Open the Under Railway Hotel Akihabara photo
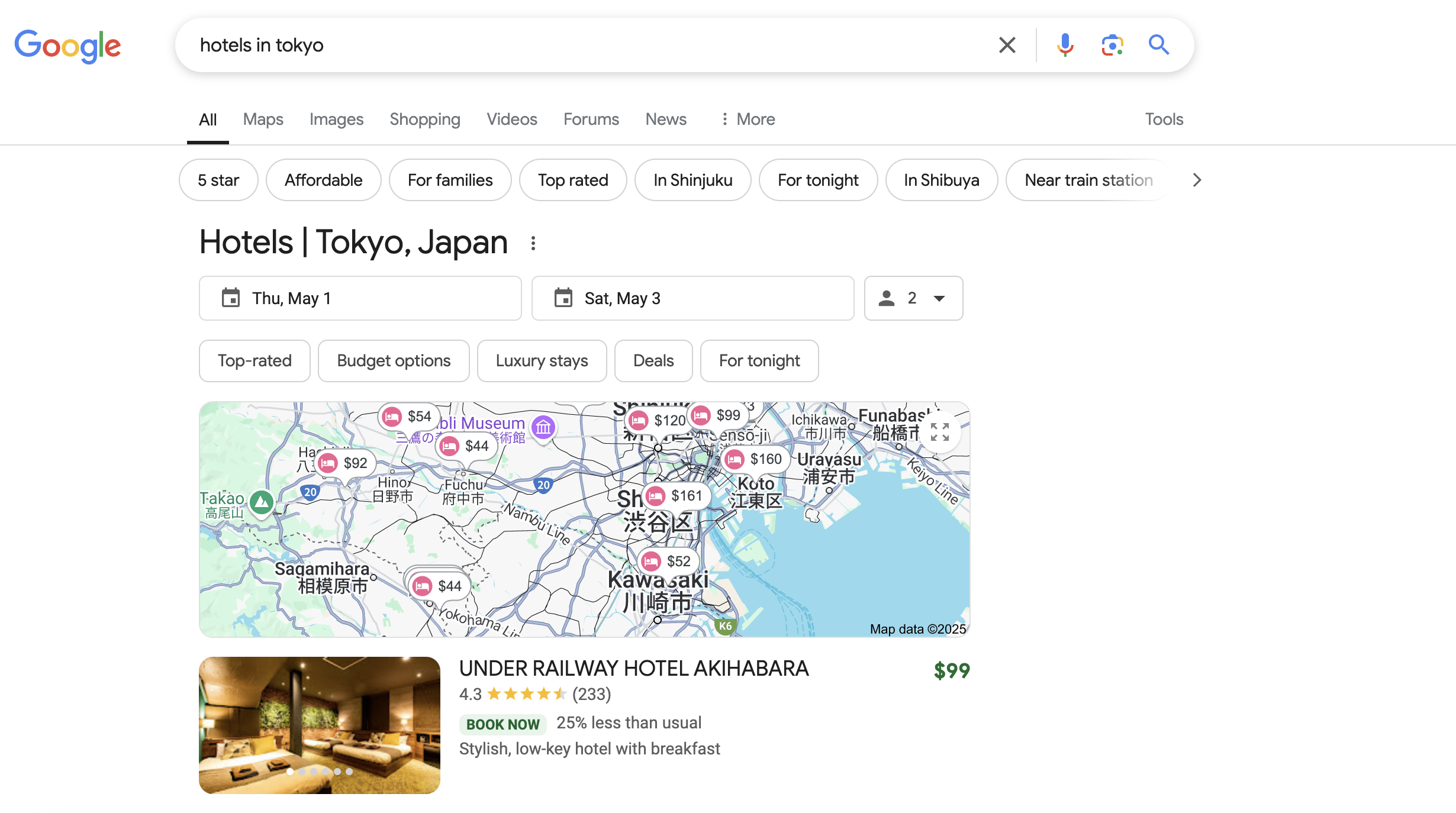Screen dimensions: 1456x813 coord(320,725)
